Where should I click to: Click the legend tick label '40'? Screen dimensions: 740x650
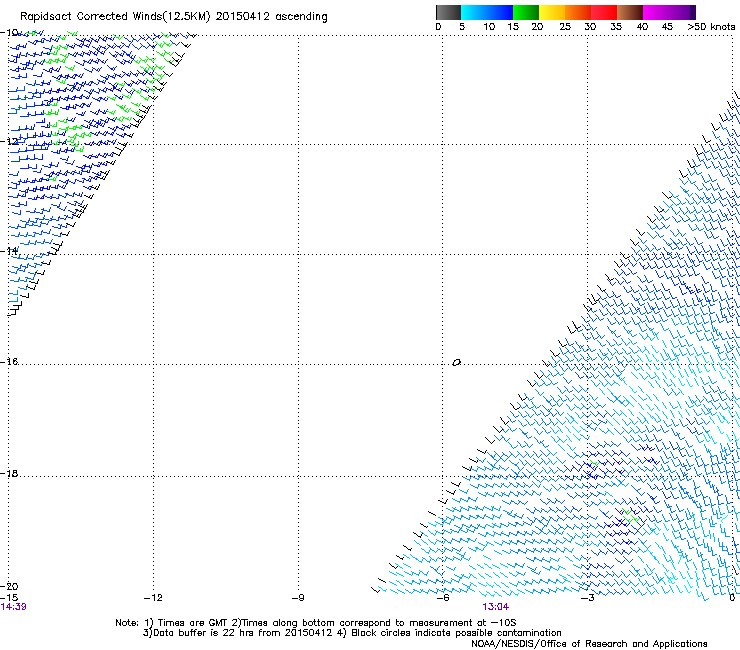coord(642,27)
